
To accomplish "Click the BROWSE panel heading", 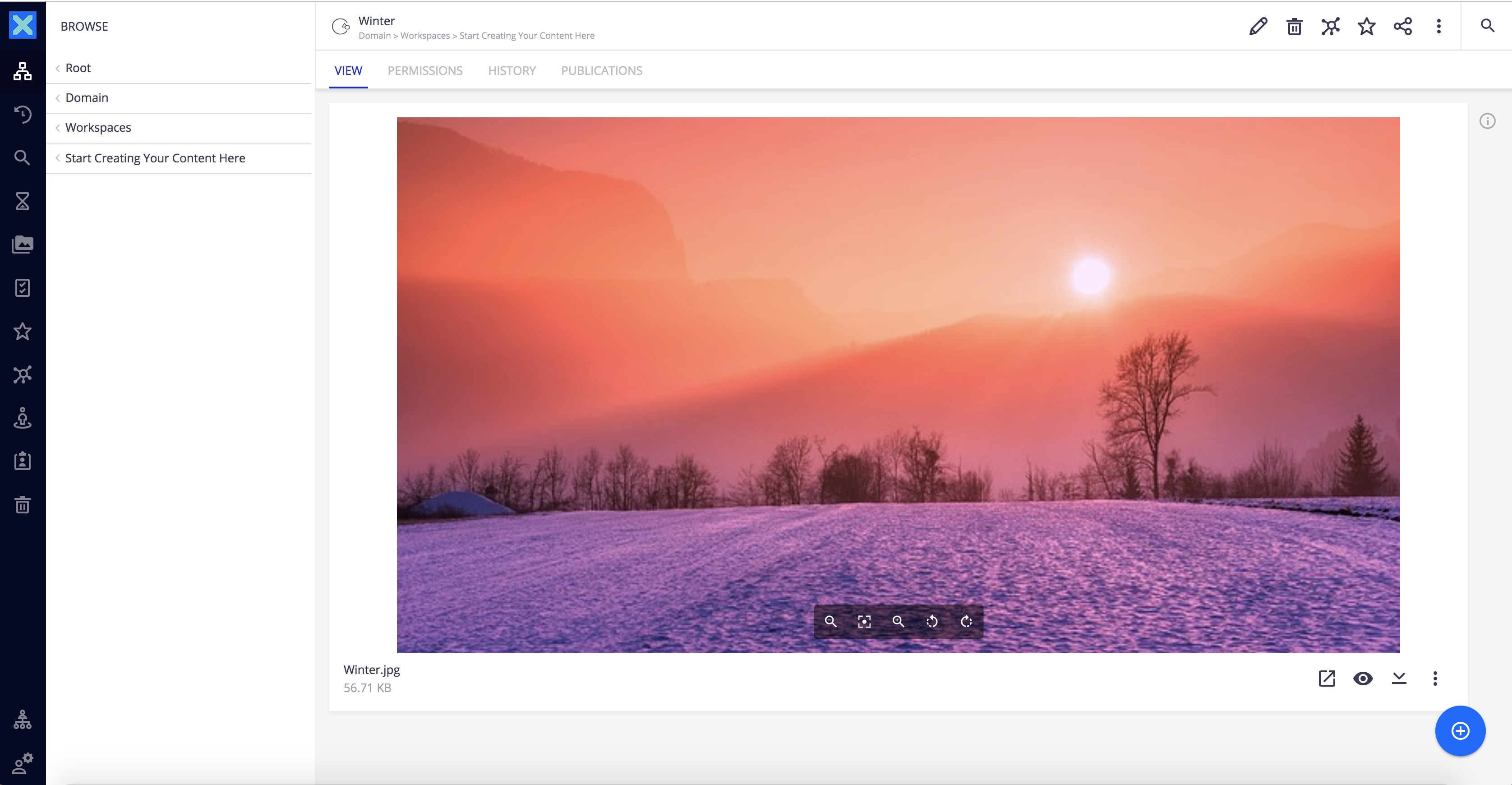I will click(84, 27).
